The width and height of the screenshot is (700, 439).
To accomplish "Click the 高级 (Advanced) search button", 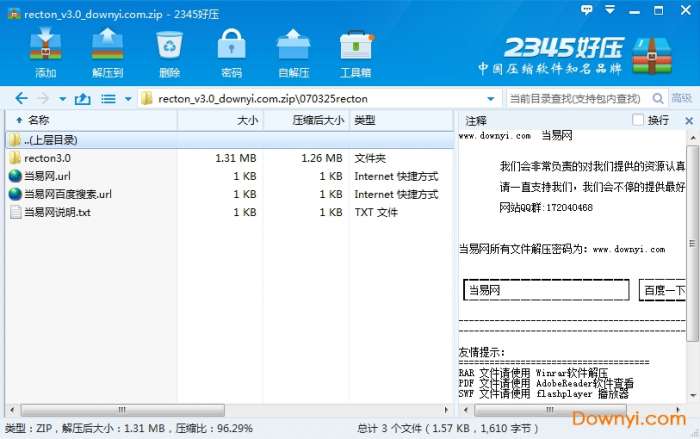I will point(682,98).
